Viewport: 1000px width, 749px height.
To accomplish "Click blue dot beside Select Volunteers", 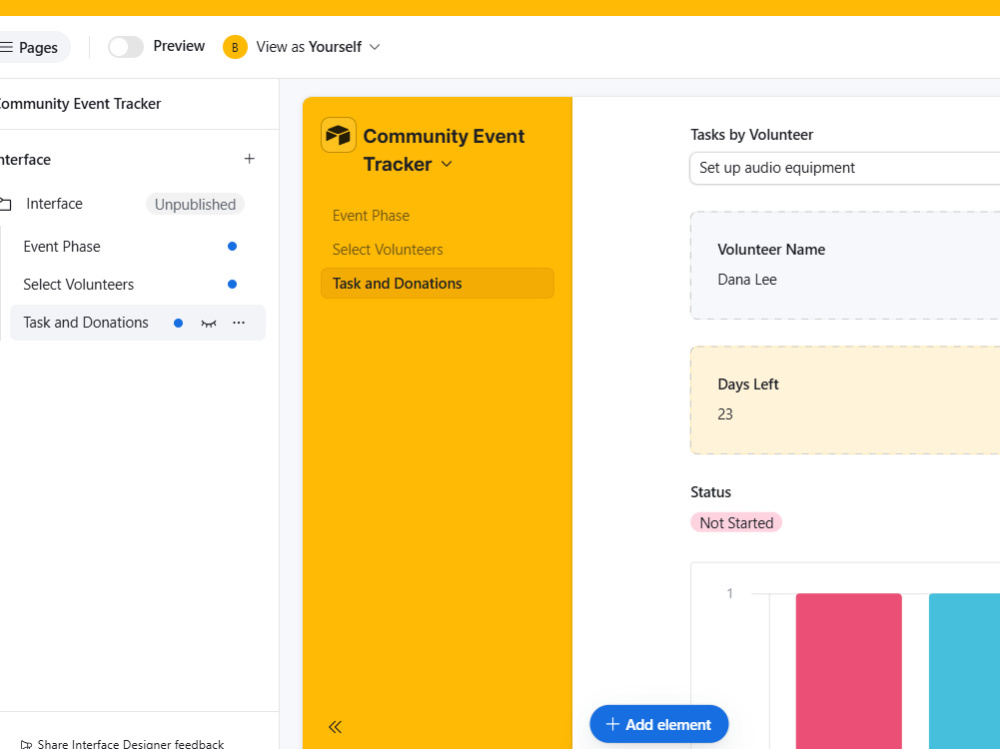I will pos(232,285).
